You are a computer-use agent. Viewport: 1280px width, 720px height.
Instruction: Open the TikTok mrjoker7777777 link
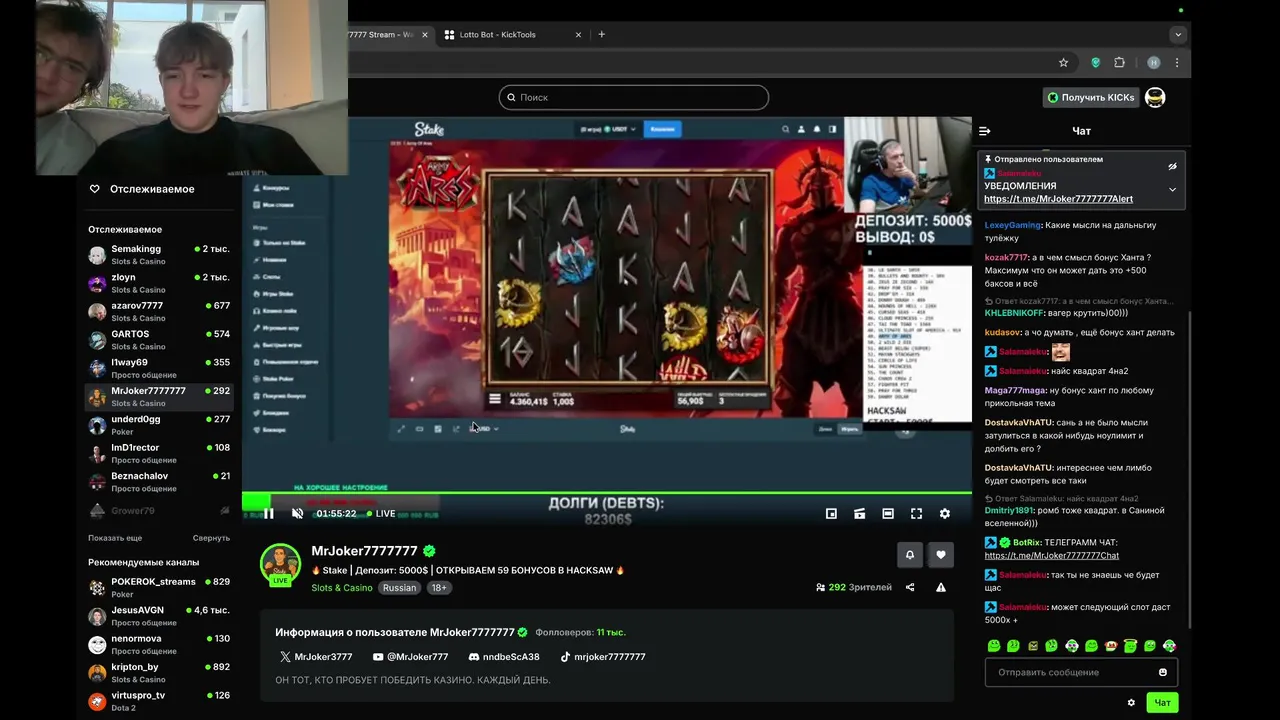coord(602,657)
